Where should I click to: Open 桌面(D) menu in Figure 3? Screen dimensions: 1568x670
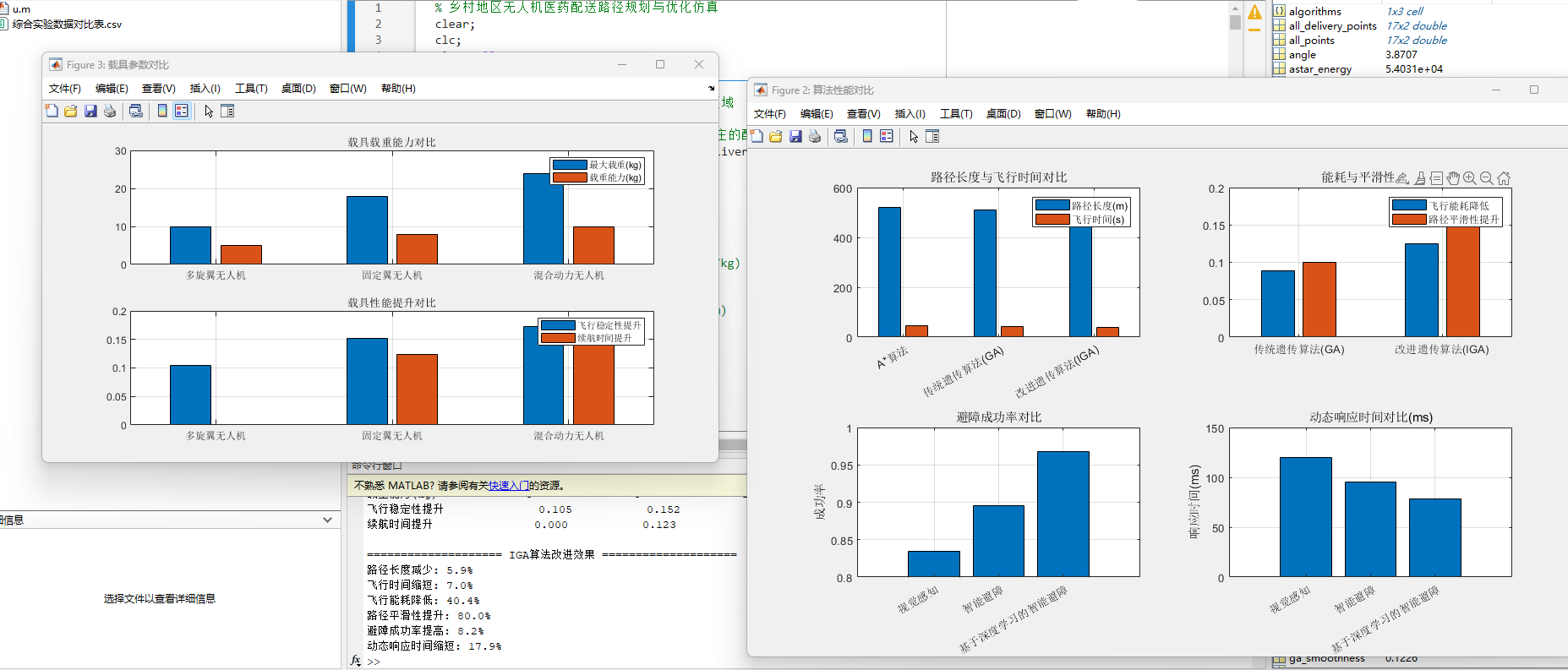click(x=298, y=88)
